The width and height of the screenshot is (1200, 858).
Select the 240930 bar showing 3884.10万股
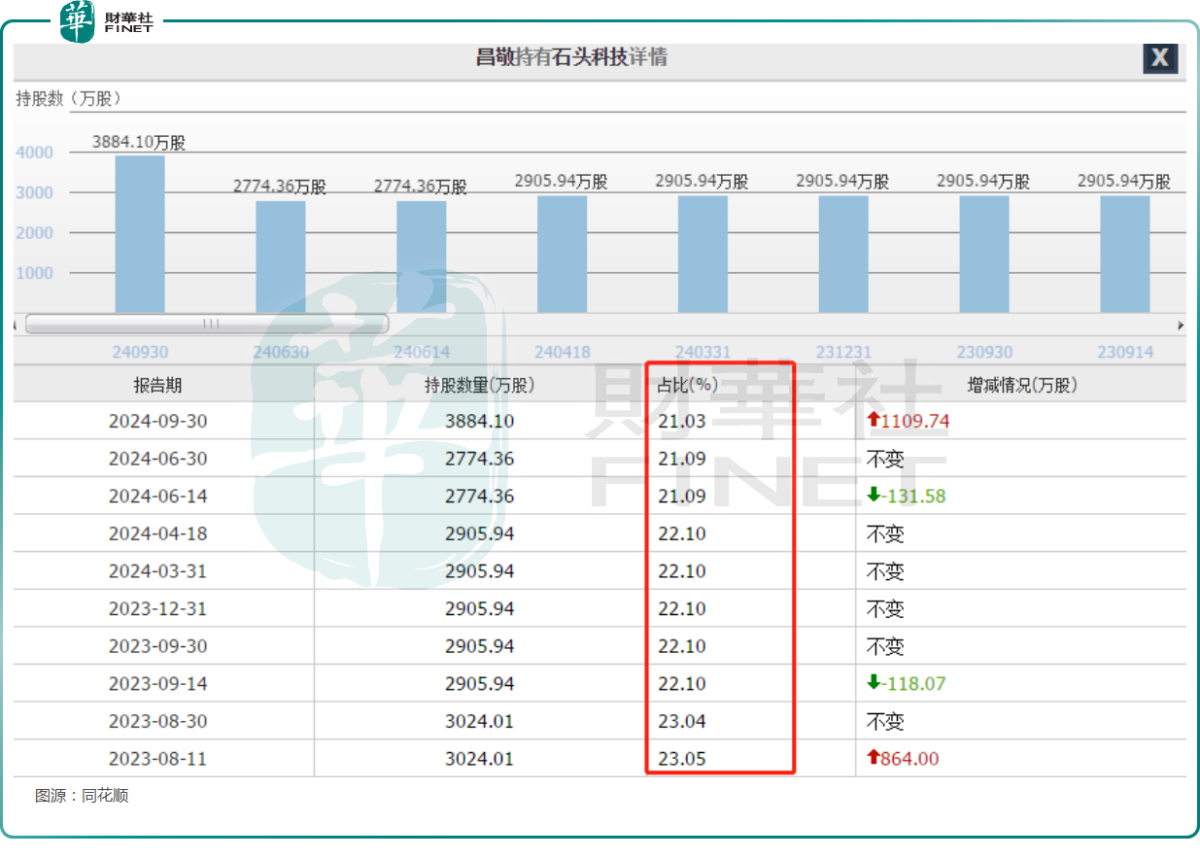140,234
